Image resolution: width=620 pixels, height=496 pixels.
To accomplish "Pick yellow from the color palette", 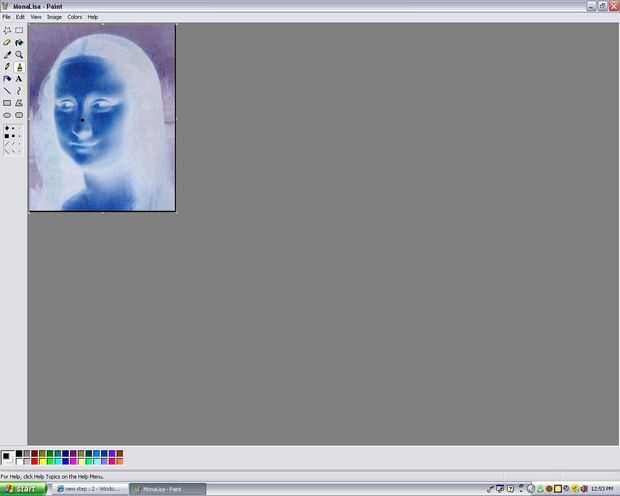I will (x=42, y=461).
